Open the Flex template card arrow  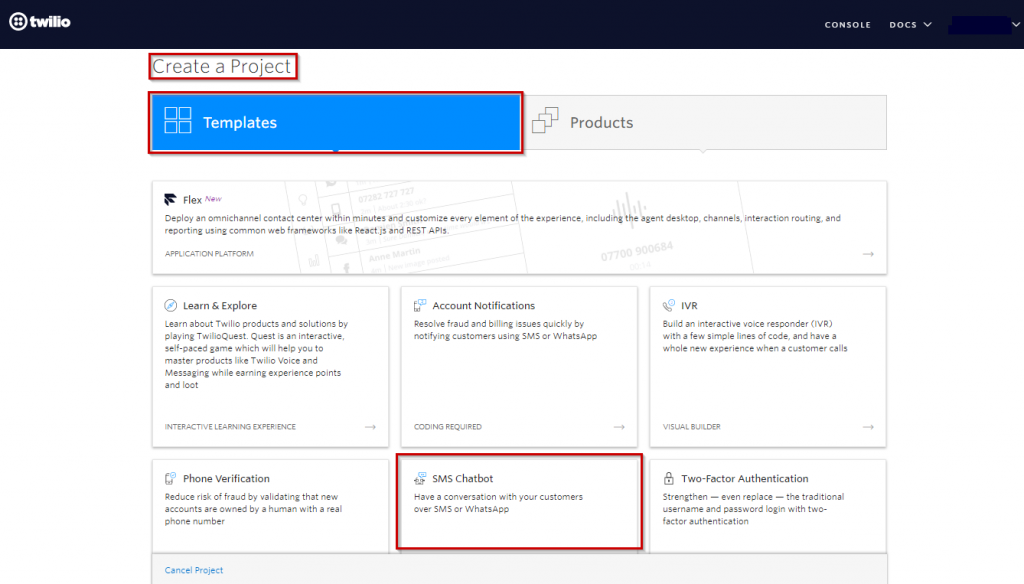coord(868,254)
